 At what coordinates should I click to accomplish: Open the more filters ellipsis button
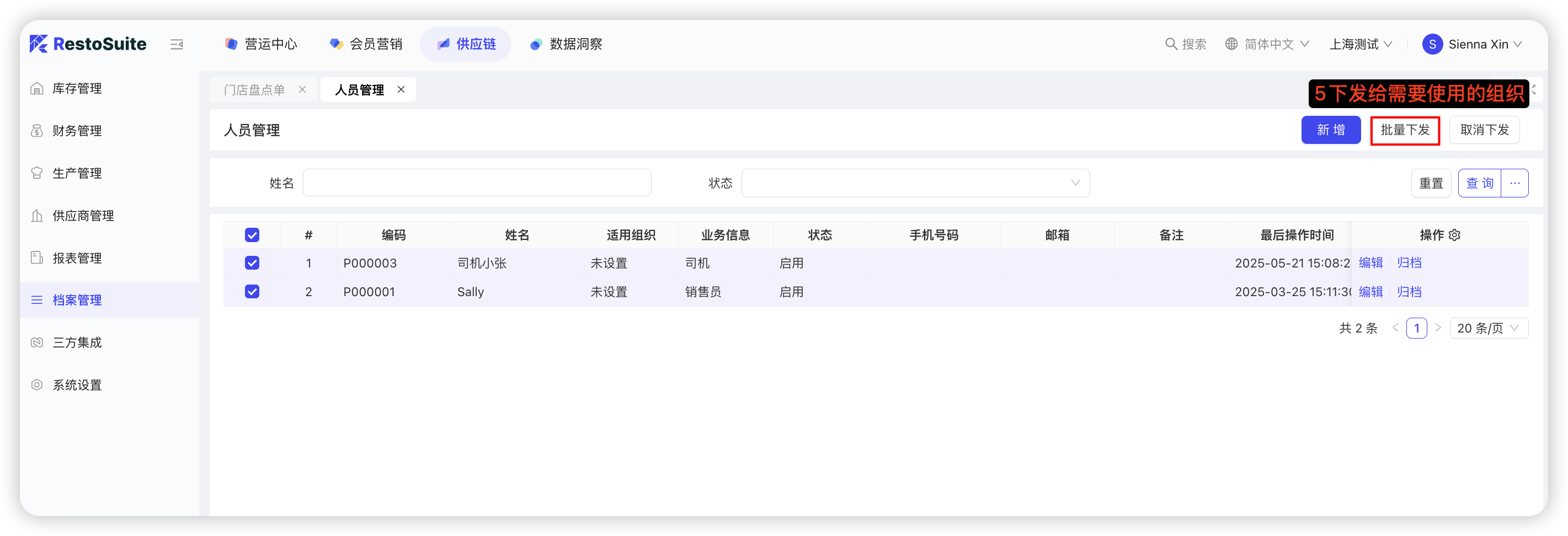tap(1514, 183)
